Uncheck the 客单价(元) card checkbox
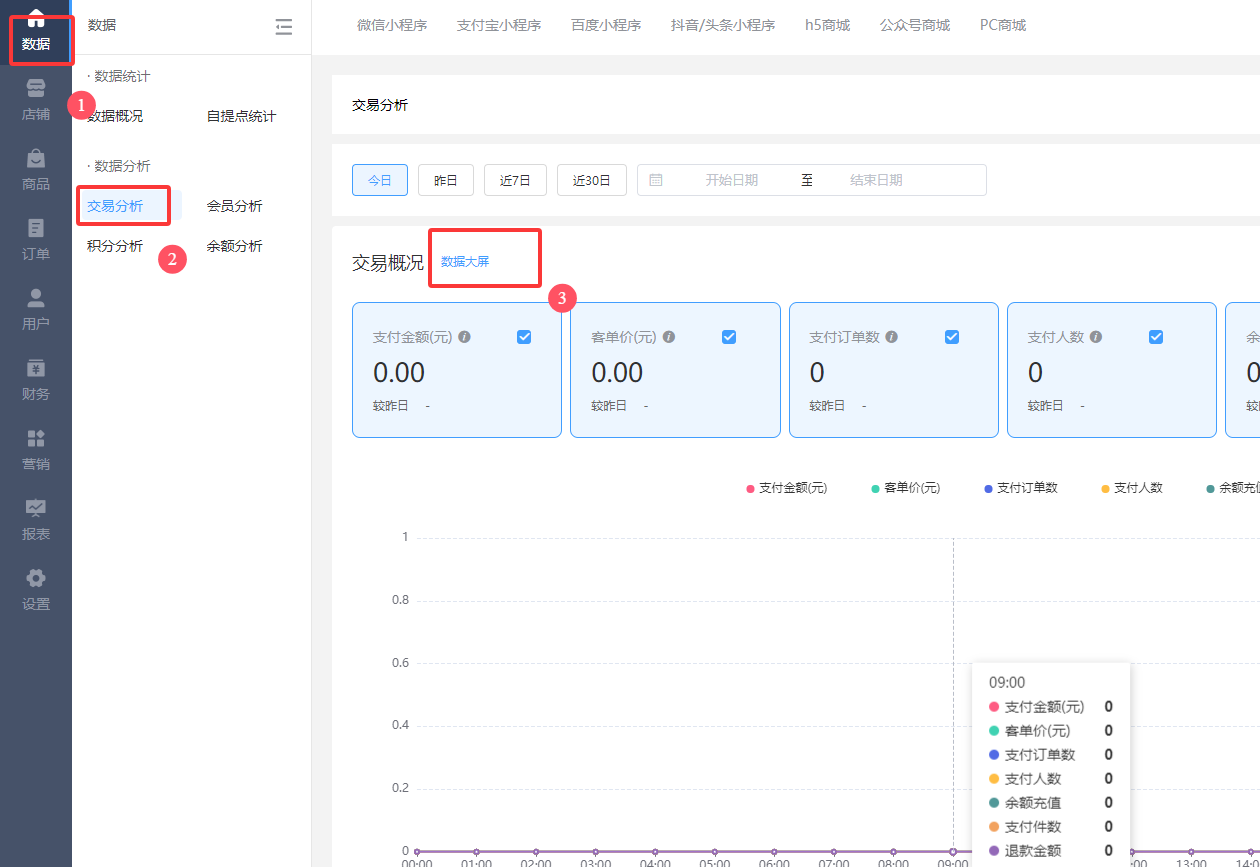1260x867 pixels. (x=729, y=337)
